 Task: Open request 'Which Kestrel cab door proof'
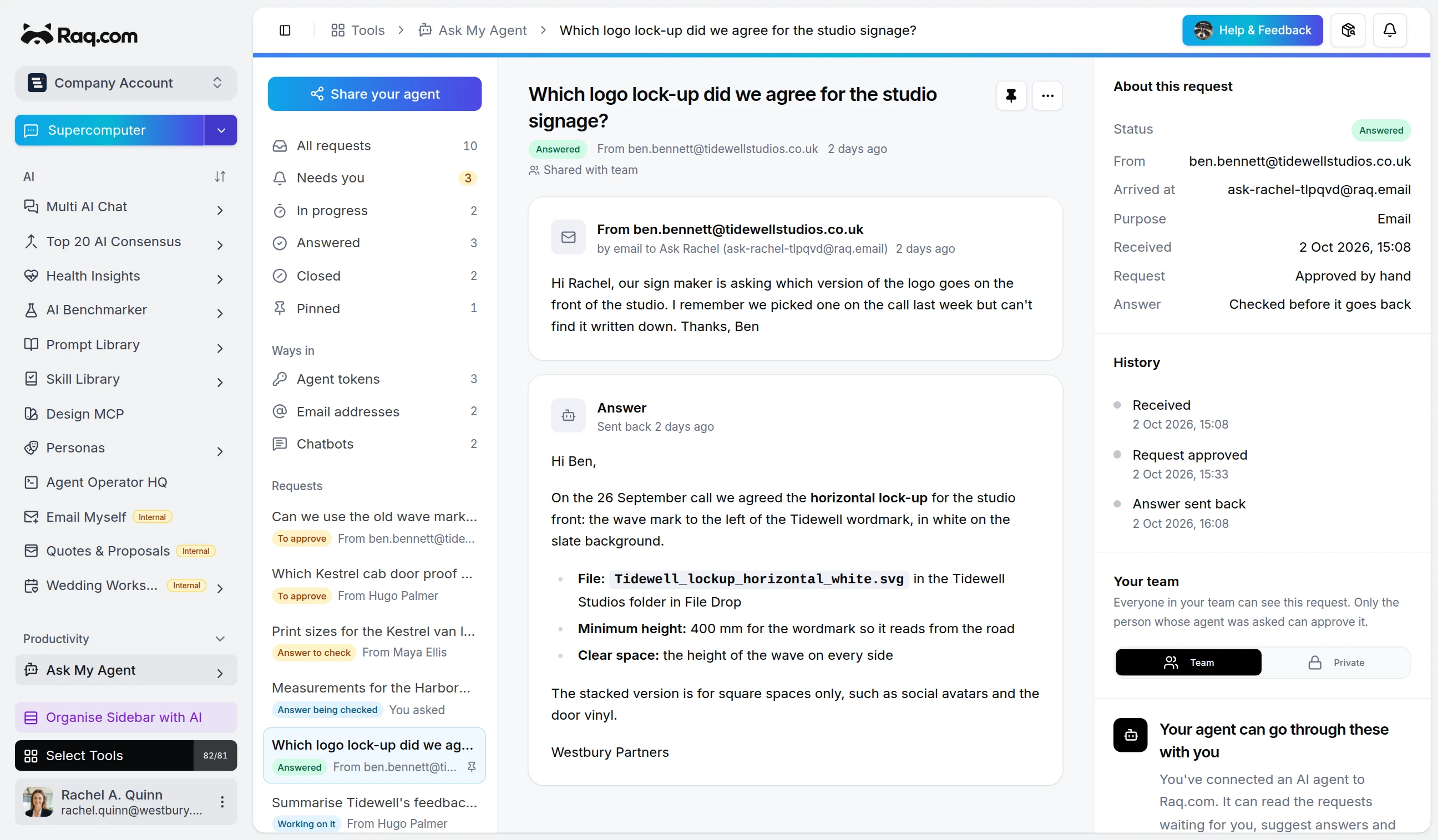pyautogui.click(x=374, y=584)
